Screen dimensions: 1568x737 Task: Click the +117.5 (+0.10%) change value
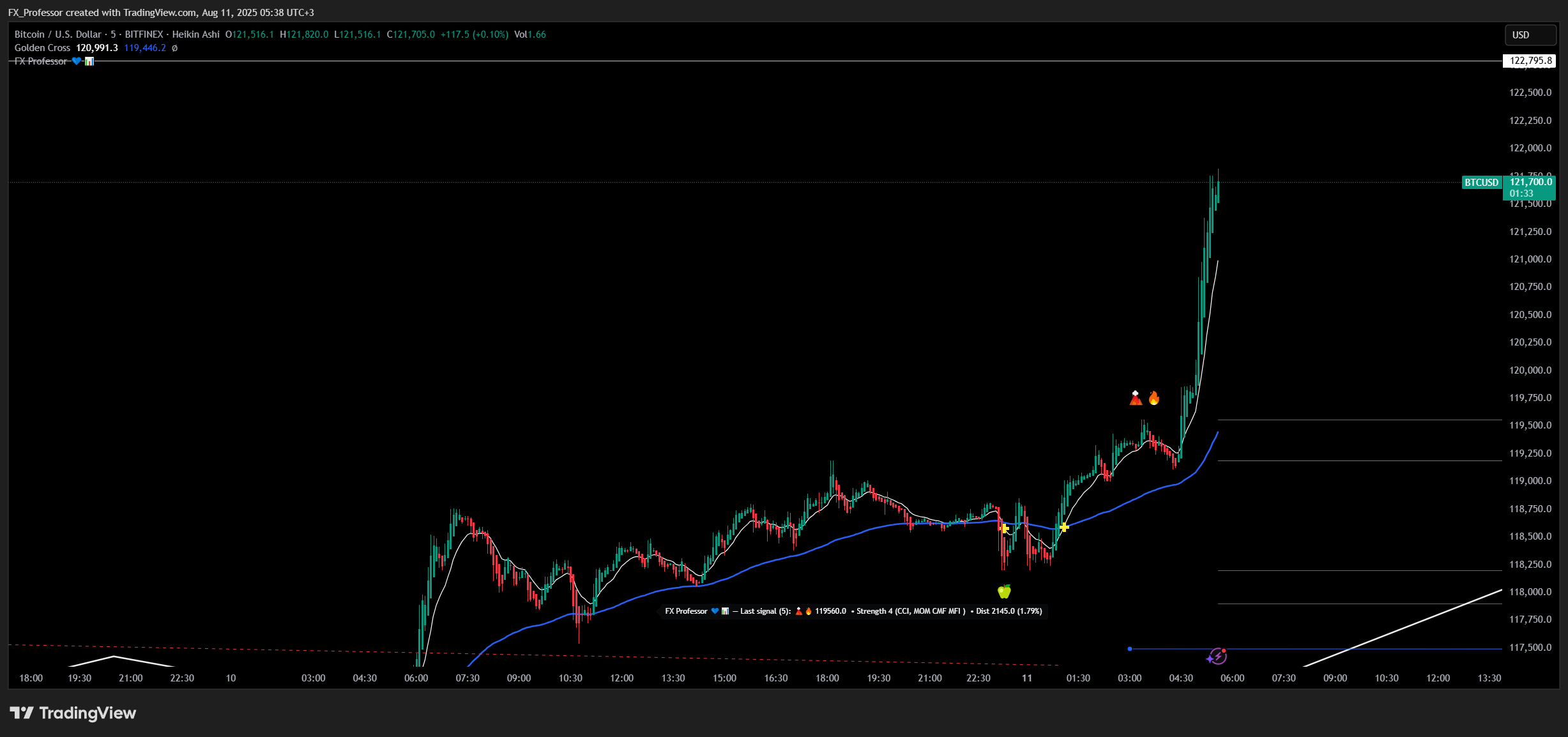click(475, 34)
